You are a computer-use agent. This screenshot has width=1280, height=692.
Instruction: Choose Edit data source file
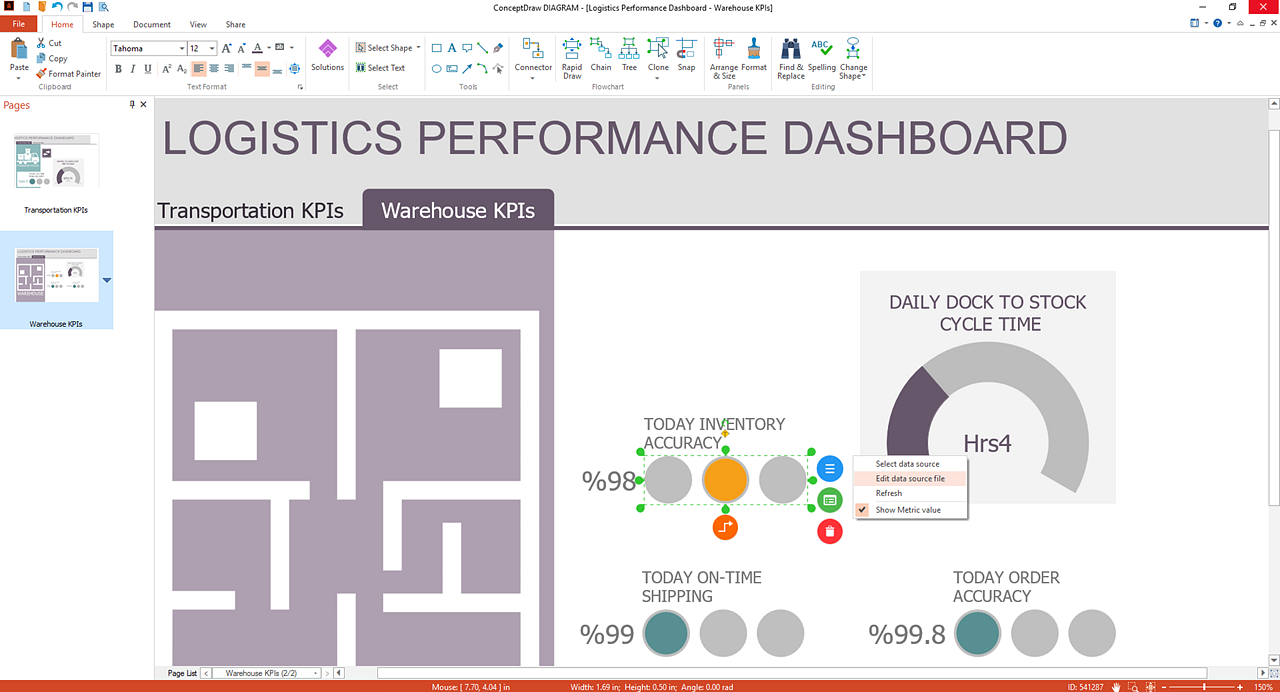(910, 479)
